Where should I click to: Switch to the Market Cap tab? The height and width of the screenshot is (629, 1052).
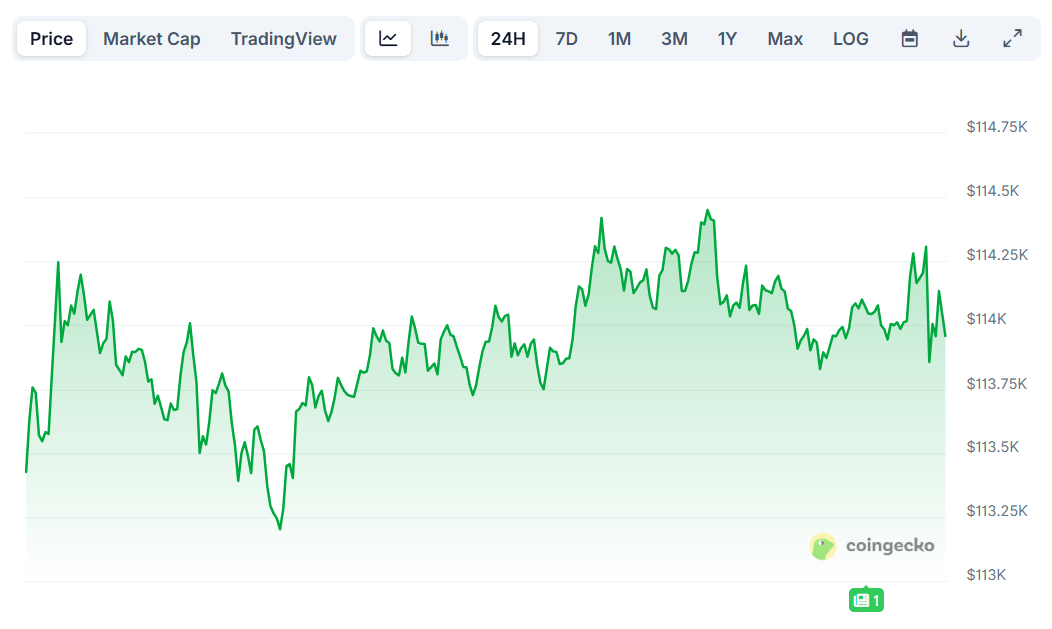coord(151,38)
